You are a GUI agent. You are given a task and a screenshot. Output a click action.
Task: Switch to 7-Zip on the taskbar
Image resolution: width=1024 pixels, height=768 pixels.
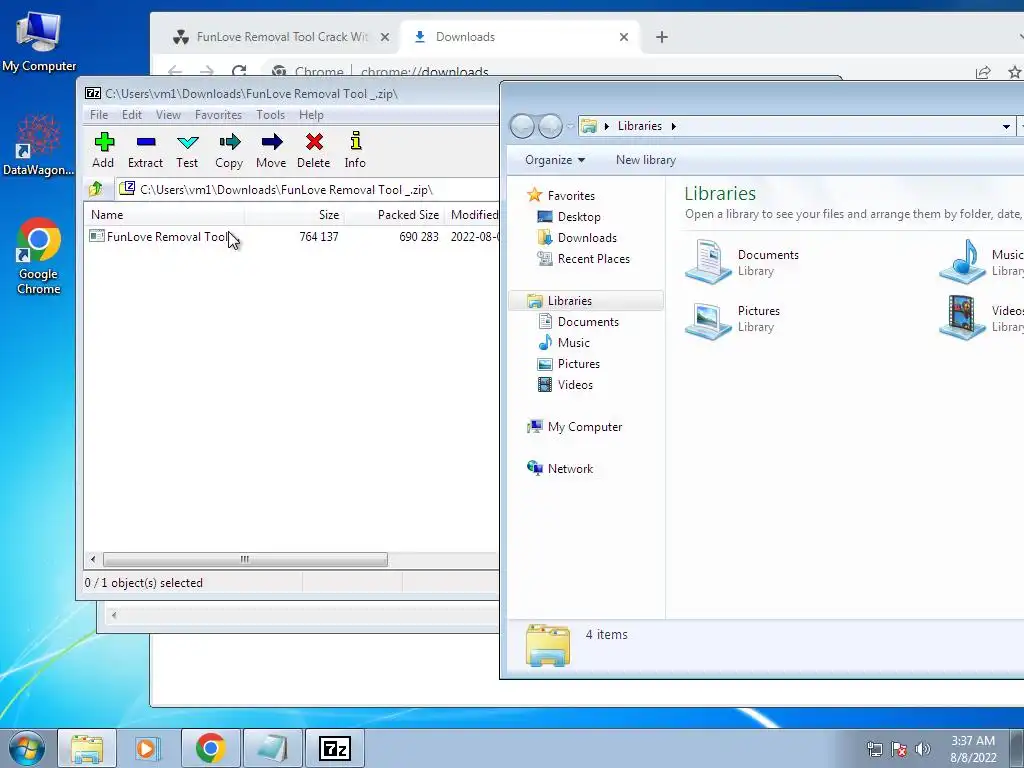(335, 748)
